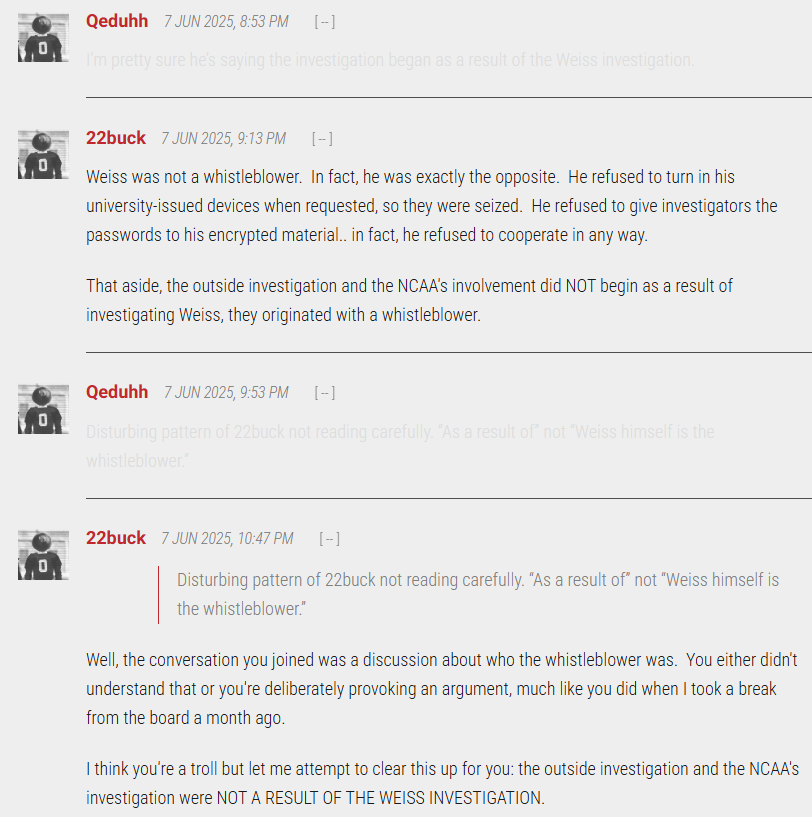Collapse the 10:47 PM 22buck comment
Screen dimensions: 812x817
pyautogui.click(x=329, y=539)
